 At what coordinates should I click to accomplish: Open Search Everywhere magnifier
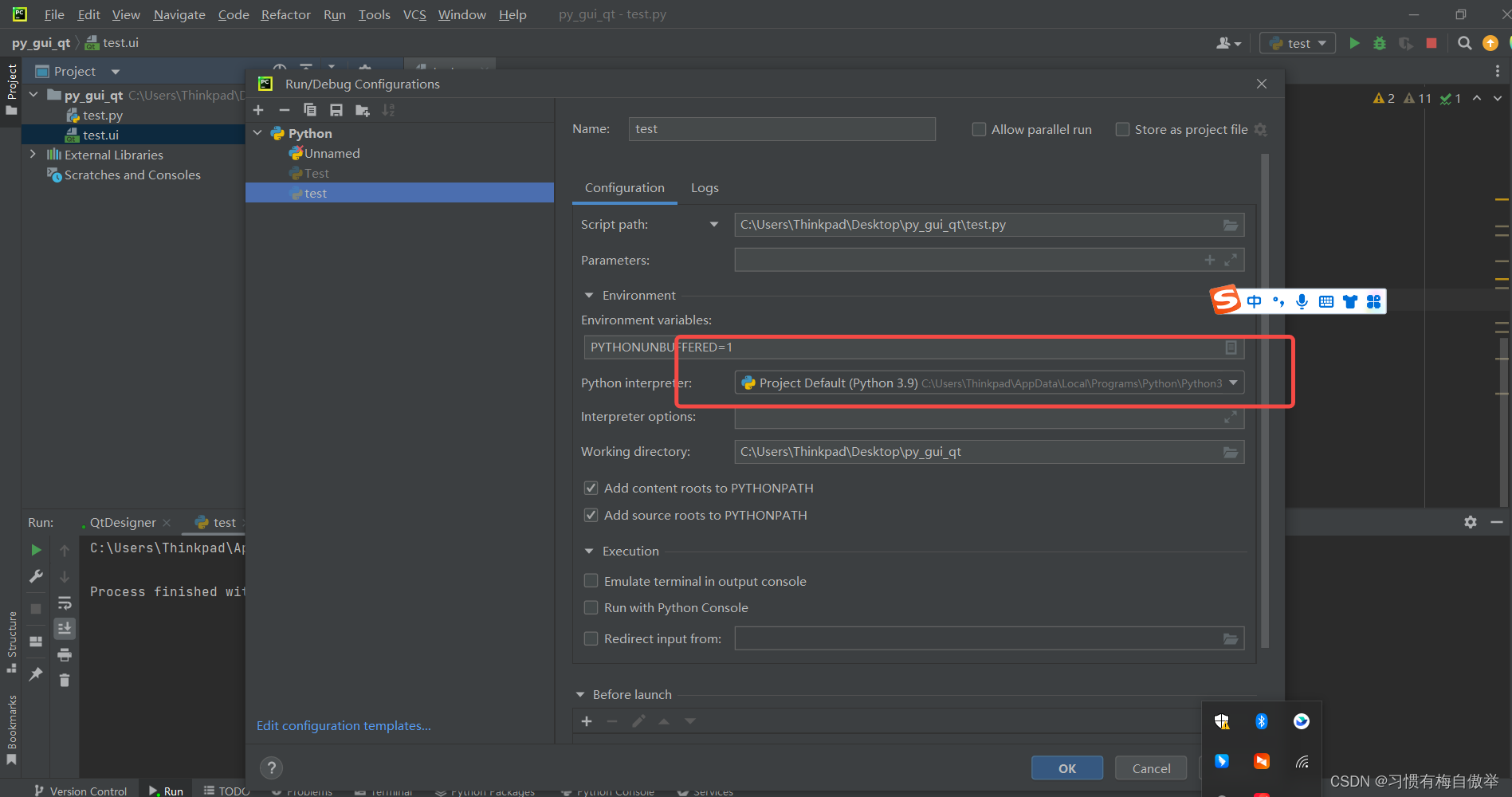coord(1464,42)
